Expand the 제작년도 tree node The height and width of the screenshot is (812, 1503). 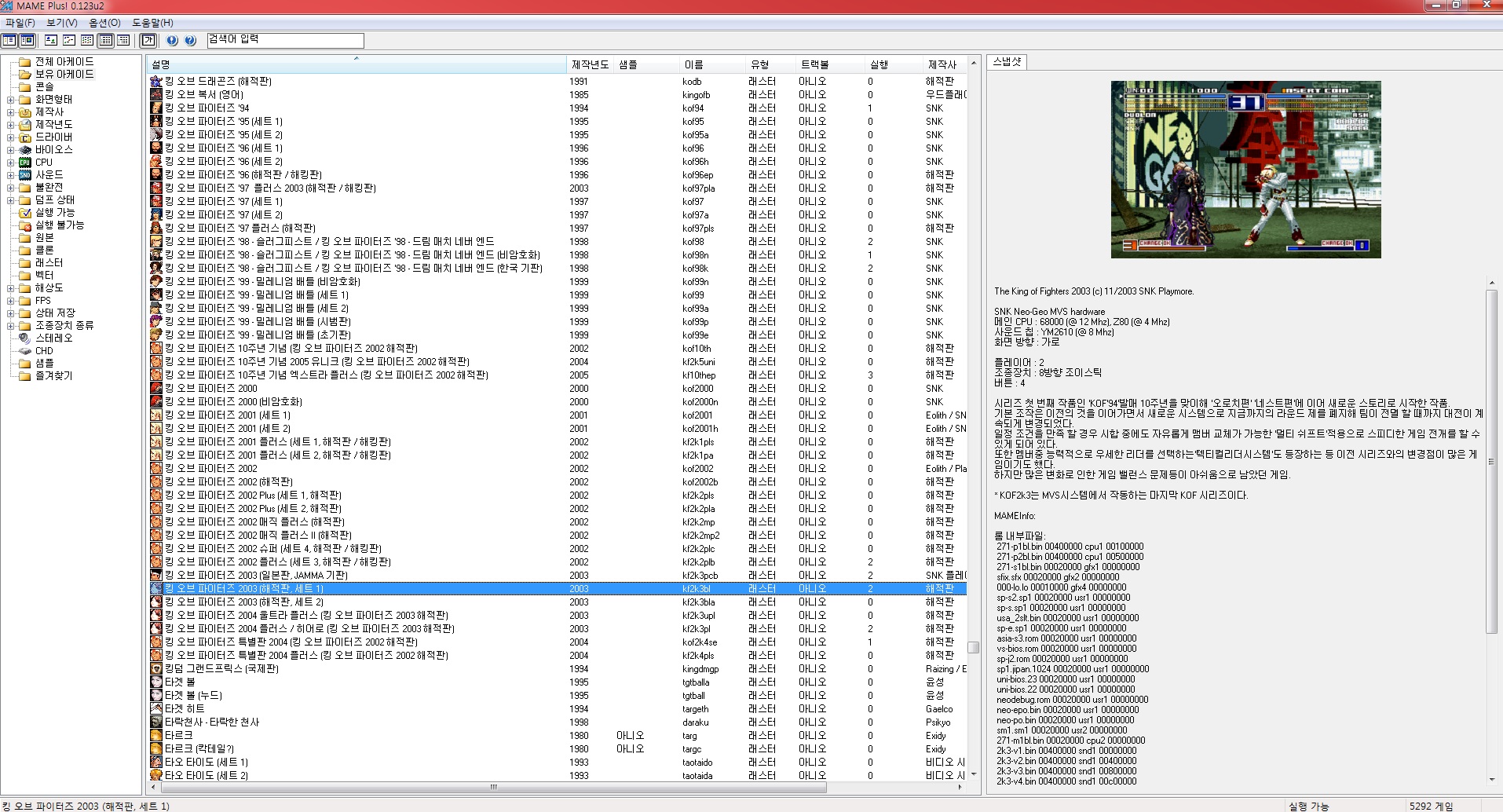click(x=10, y=125)
